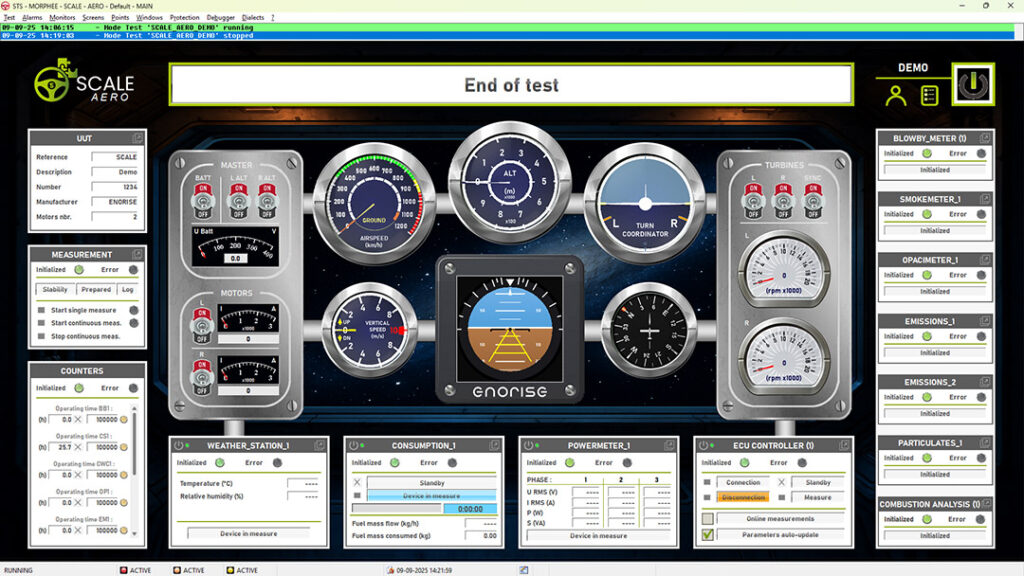The height and width of the screenshot is (576, 1024).
Task: Click Stop continuous meas.
Action: point(86,336)
